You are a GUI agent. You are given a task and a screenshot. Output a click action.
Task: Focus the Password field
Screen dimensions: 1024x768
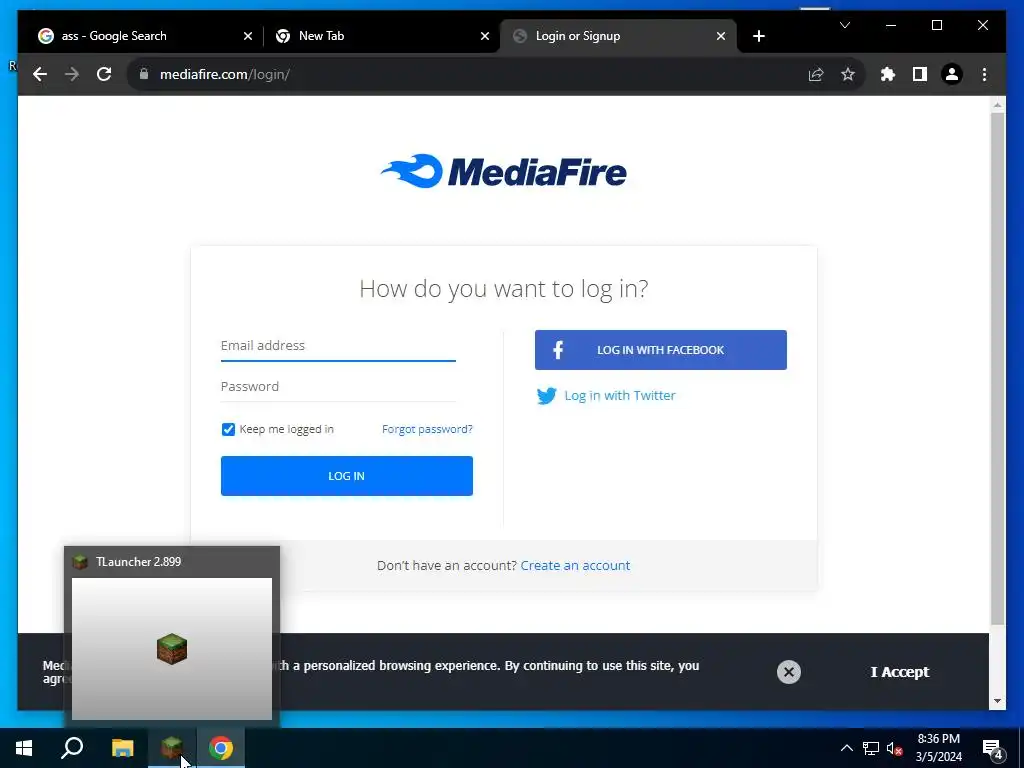[338, 387]
